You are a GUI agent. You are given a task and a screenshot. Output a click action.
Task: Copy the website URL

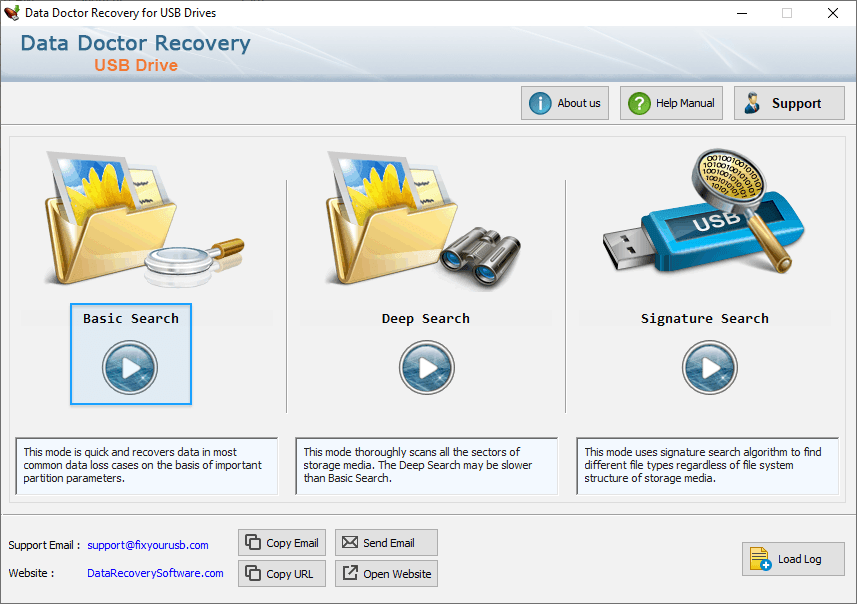pyautogui.click(x=282, y=573)
